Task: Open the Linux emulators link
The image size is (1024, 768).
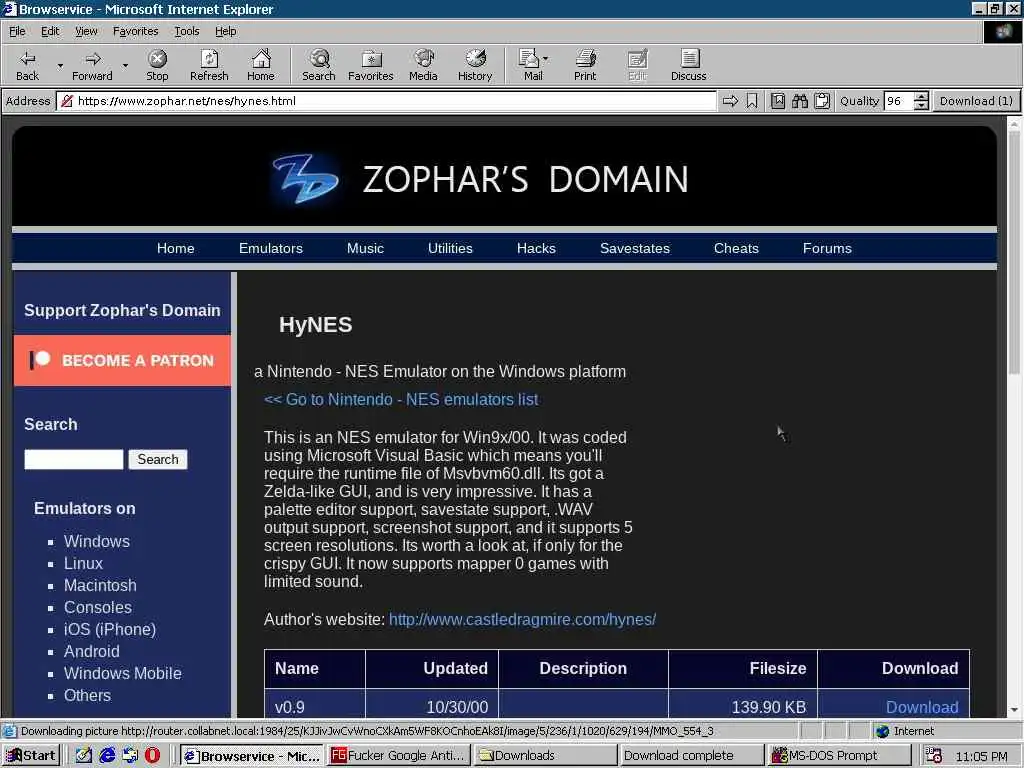Action: 83,564
